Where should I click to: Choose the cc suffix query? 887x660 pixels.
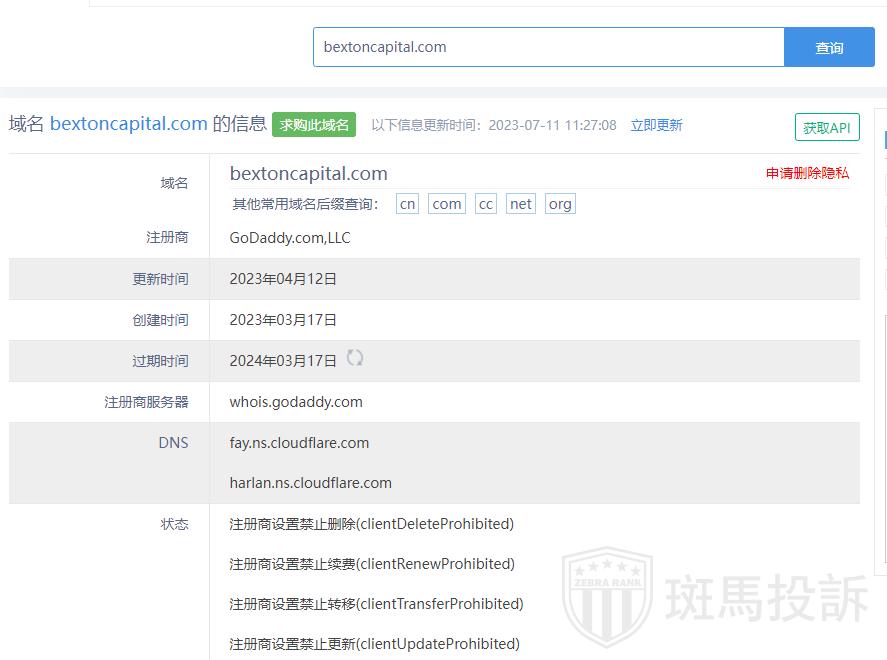pyautogui.click(x=486, y=204)
